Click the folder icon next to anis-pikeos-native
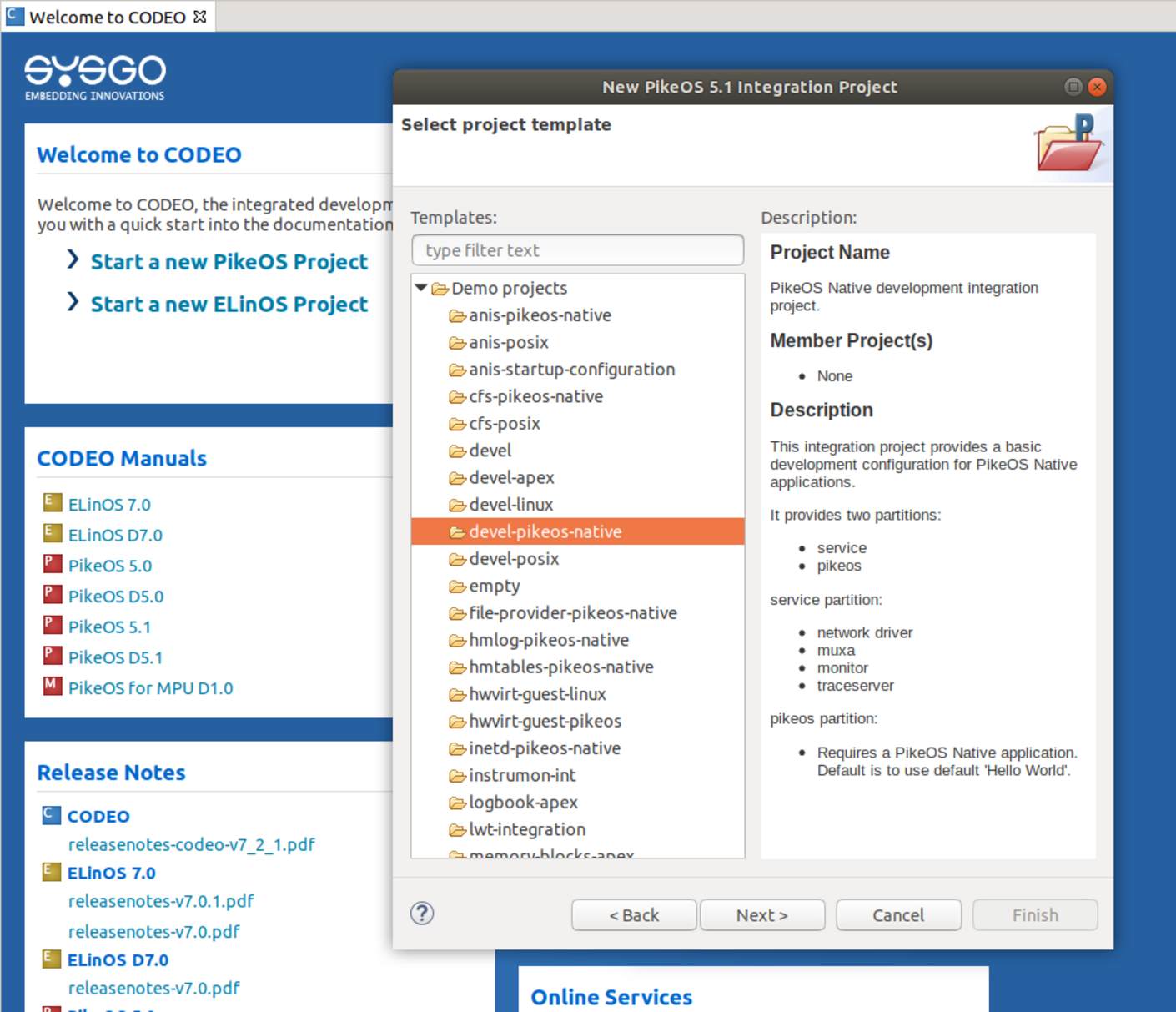1176x1012 pixels. coord(456,315)
